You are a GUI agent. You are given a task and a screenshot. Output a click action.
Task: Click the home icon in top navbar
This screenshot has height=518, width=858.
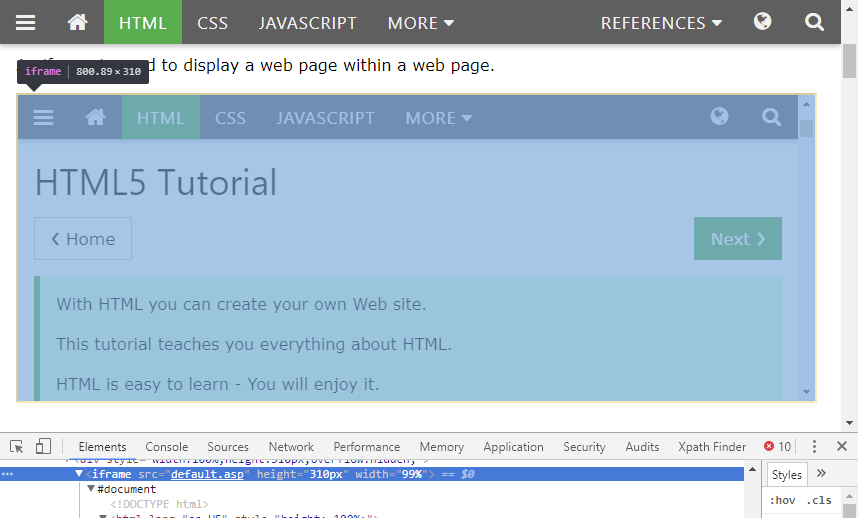click(77, 22)
